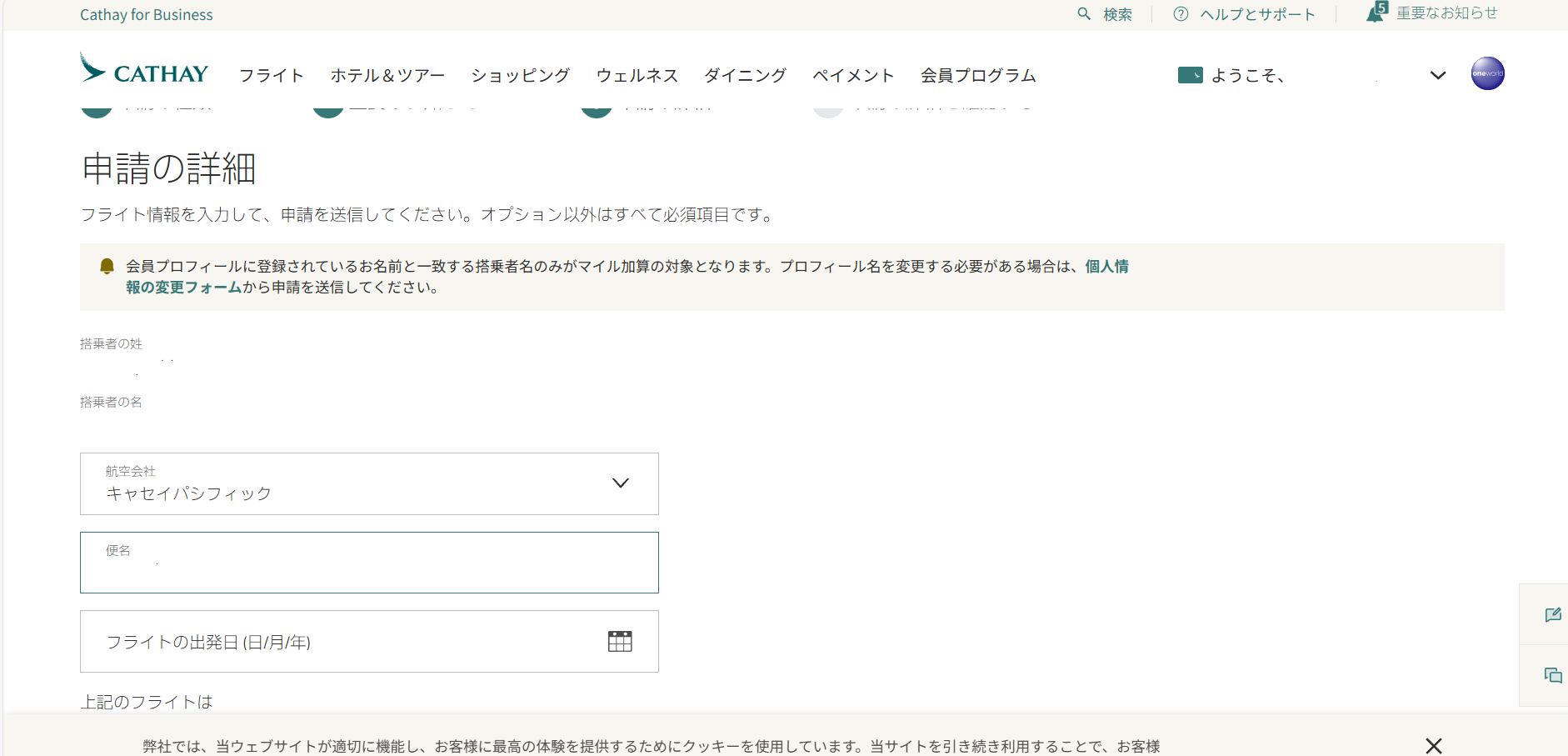The image size is (1568, 756).
Task: Open the calendar date picker icon
Action: tap(620, 641)
